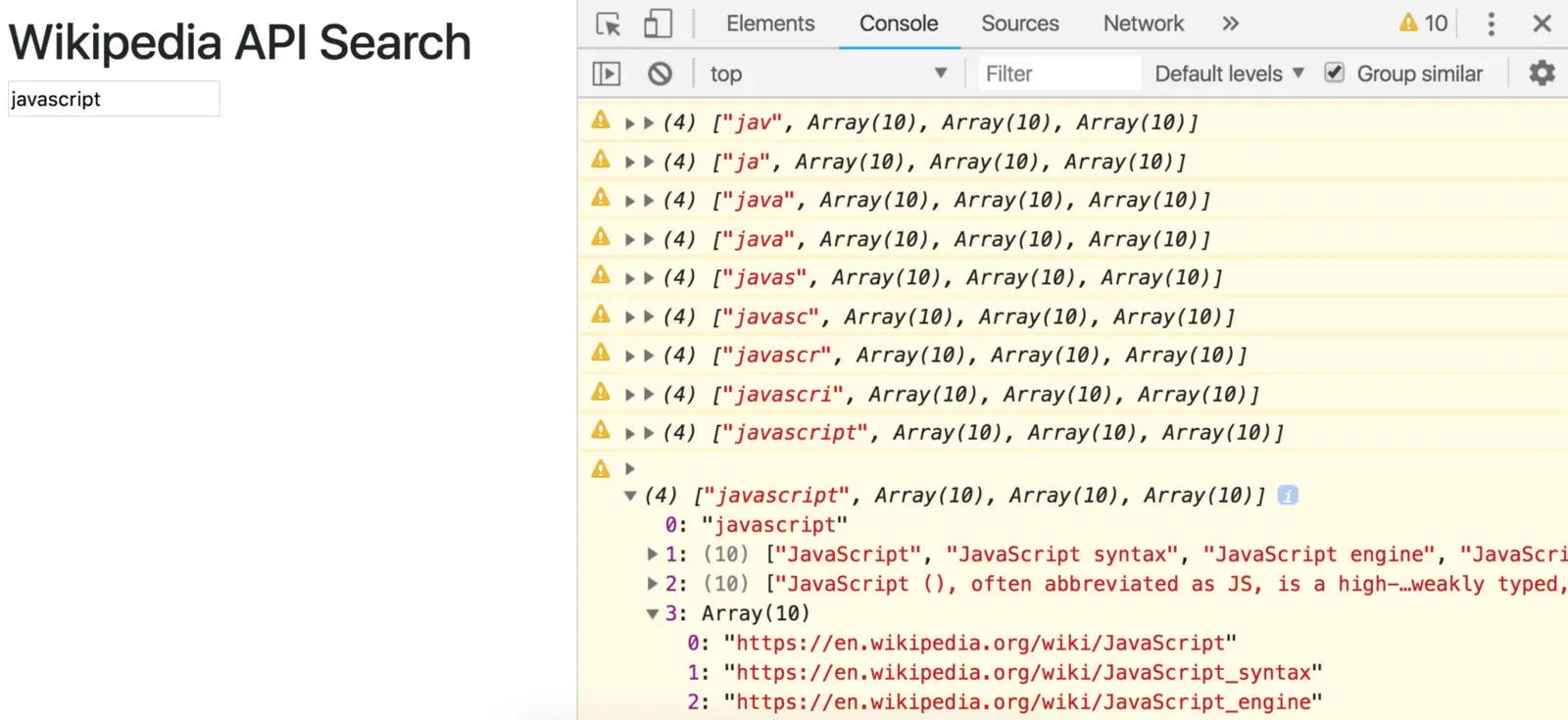1568x720 pixels.
Task: Click the console Filter input field
Action: click(1058, 73)
